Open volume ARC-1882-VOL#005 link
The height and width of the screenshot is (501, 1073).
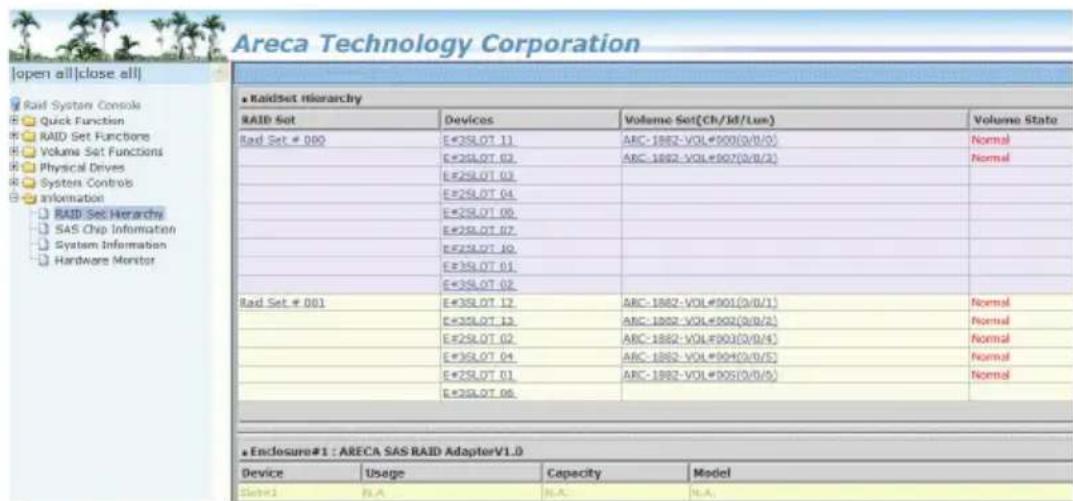[701, 375]
